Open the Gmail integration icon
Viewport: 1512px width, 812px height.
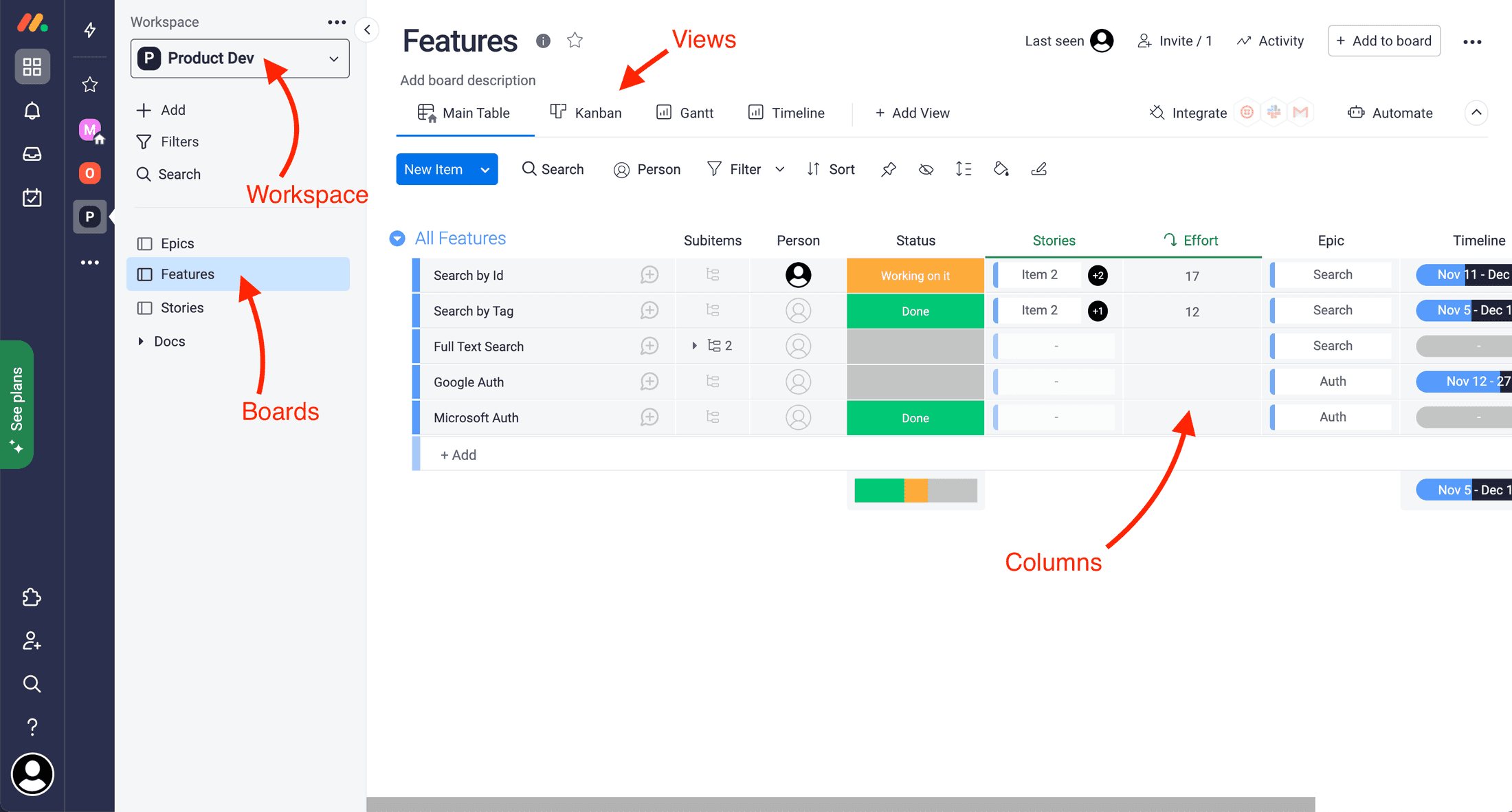(x=1300, y=112)
